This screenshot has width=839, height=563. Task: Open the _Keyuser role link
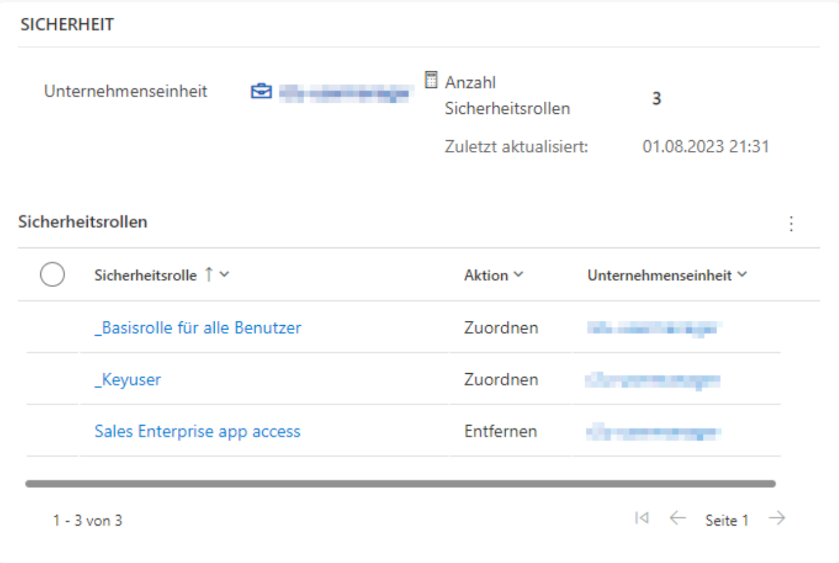click(128, 379)
